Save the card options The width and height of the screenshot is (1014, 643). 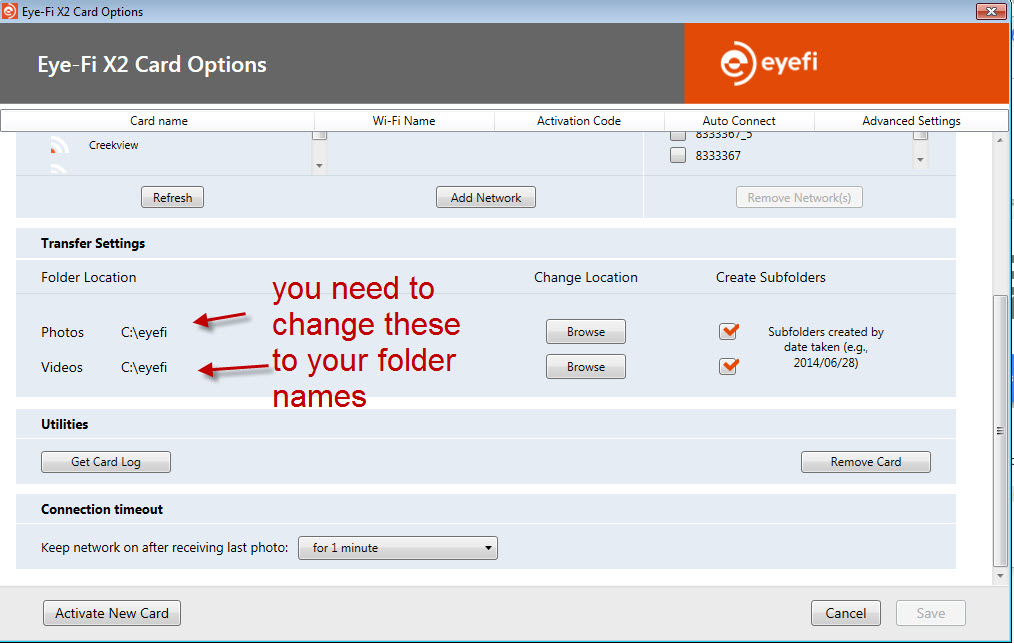(931, 613)
